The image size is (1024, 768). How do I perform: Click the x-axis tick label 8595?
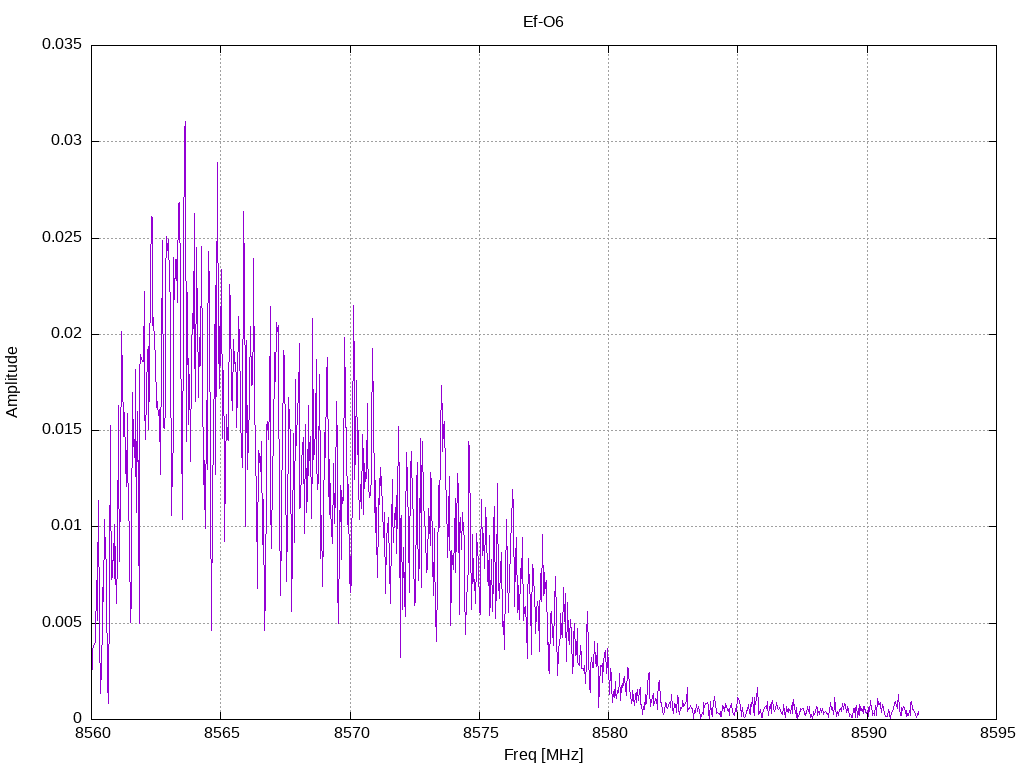997,733
